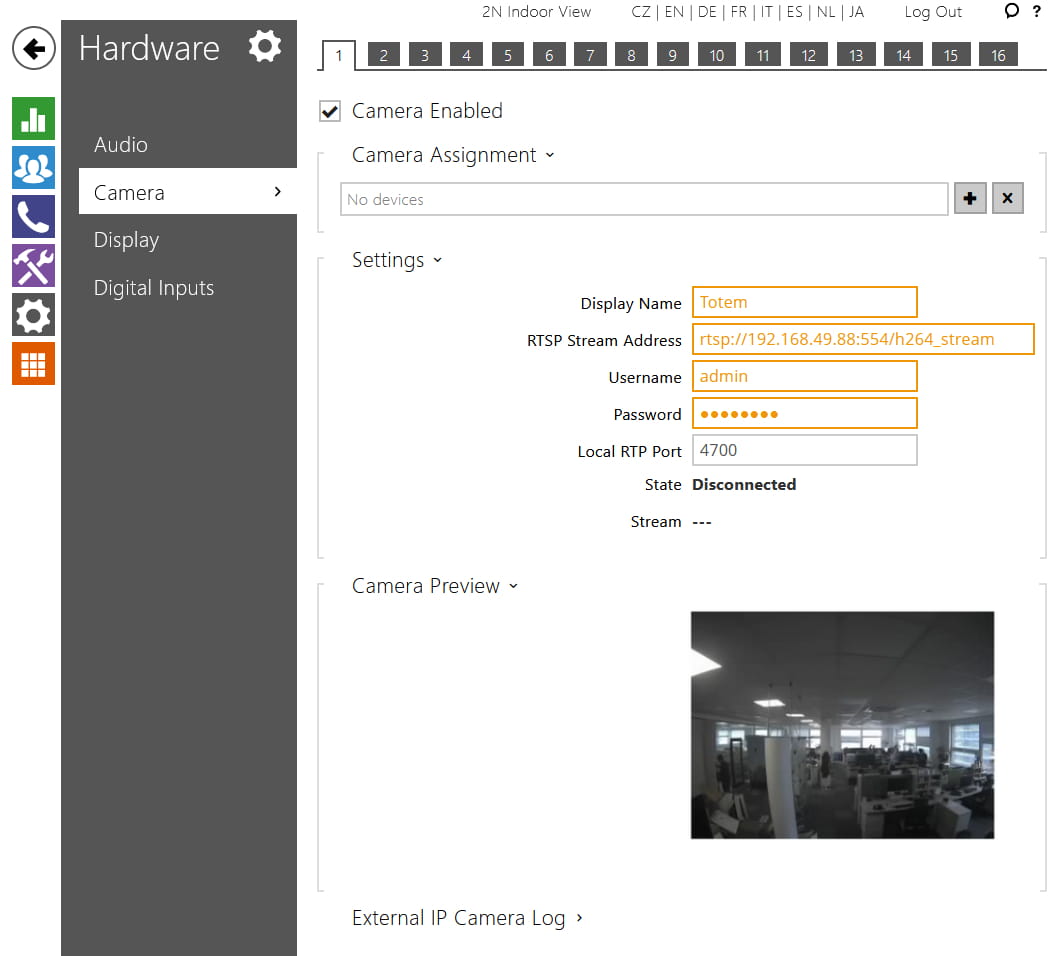Select camera tab 8
The height and width of the screenshot is (956, 1057).
pyautogui.click(x=632, y=55)
